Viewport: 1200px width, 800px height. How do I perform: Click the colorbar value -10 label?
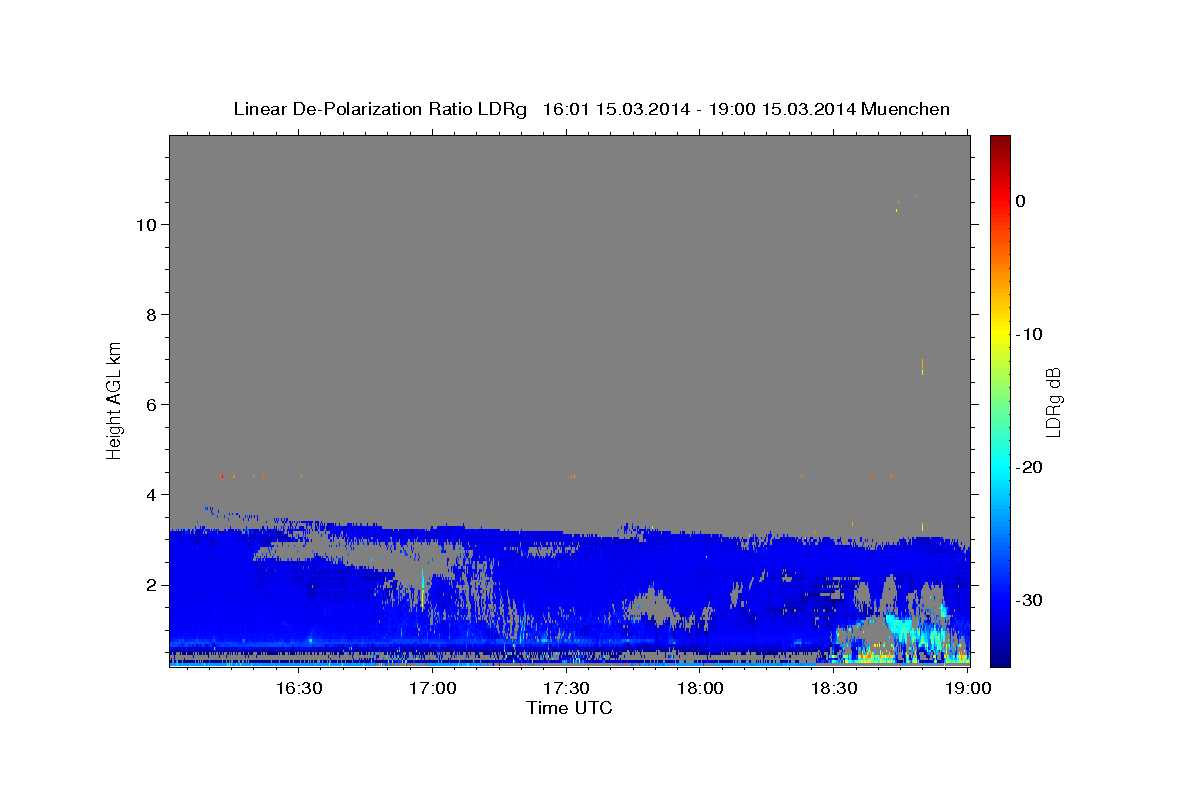tap(1030, 334)
